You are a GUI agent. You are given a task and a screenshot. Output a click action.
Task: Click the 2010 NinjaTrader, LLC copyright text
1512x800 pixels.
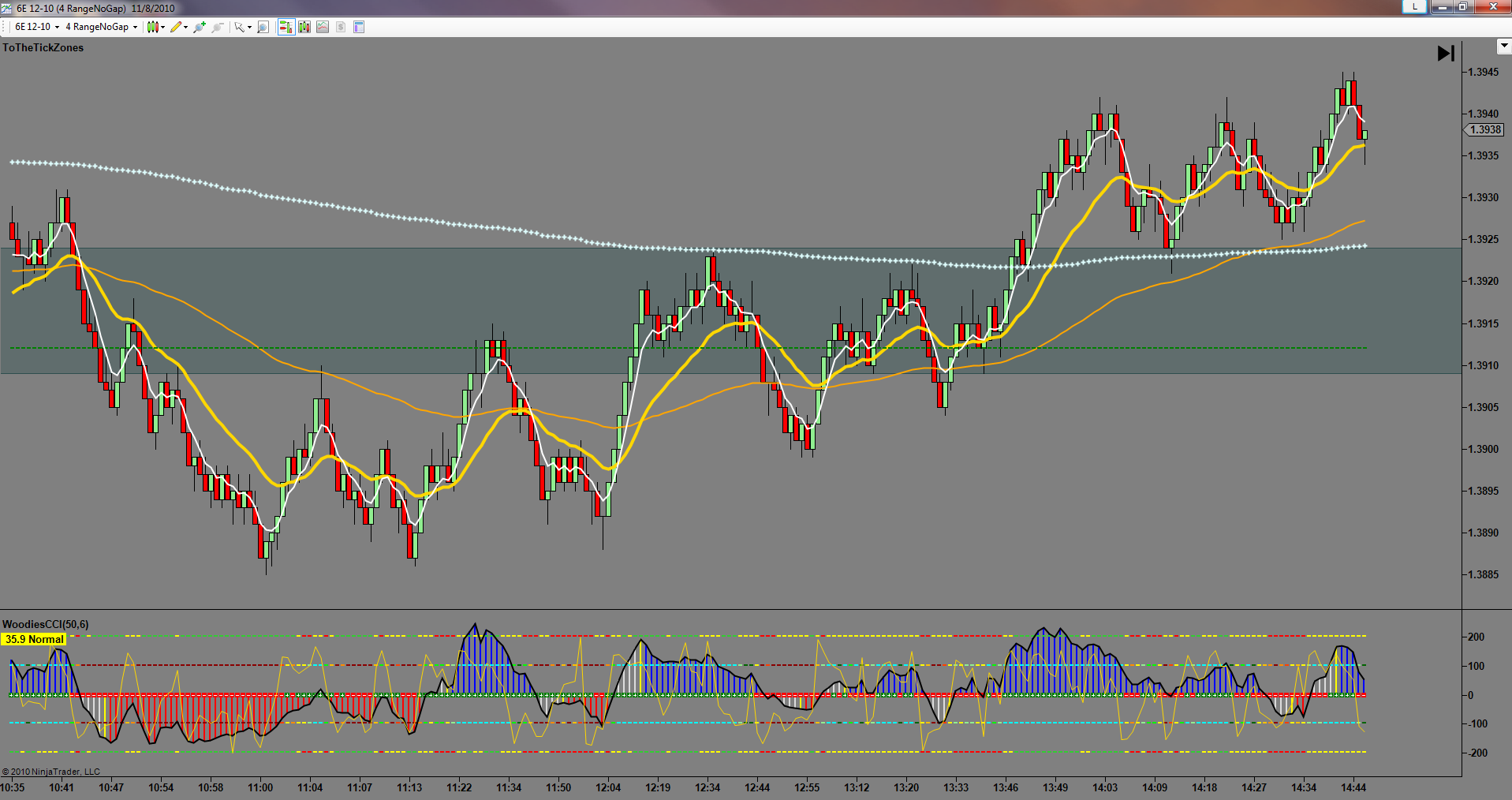point(51,772)
